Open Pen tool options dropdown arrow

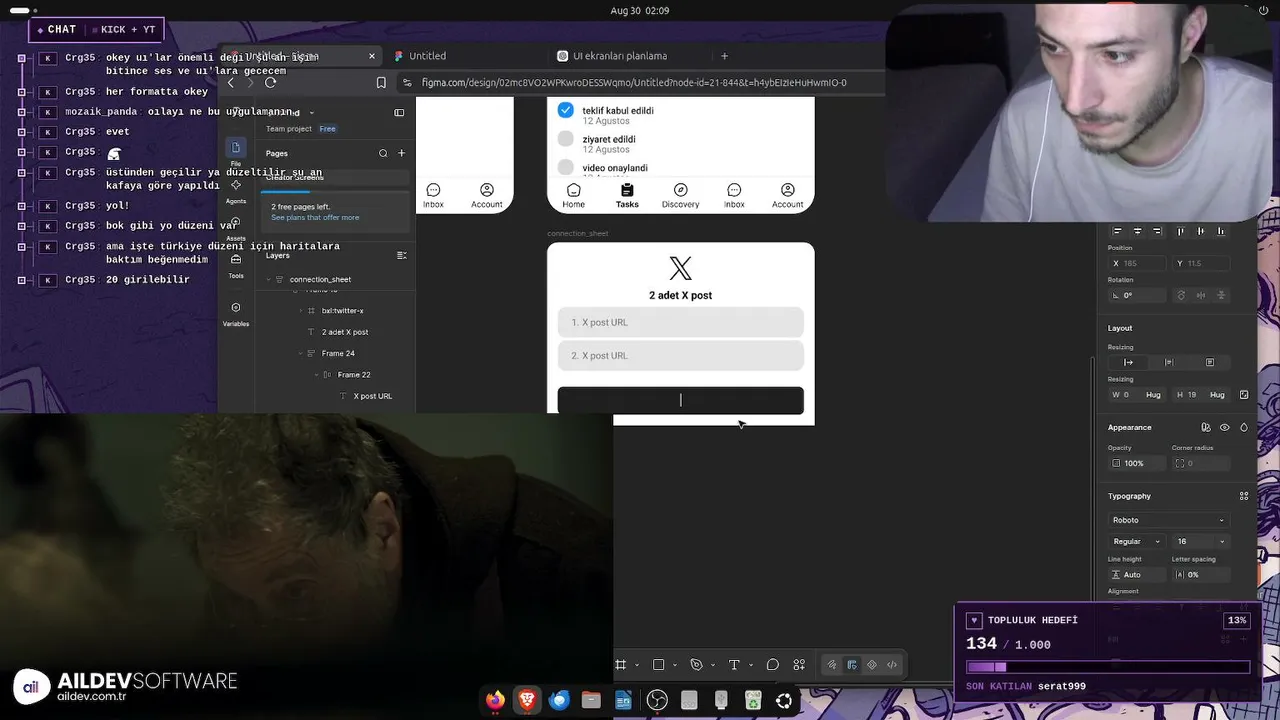(712, 665)
